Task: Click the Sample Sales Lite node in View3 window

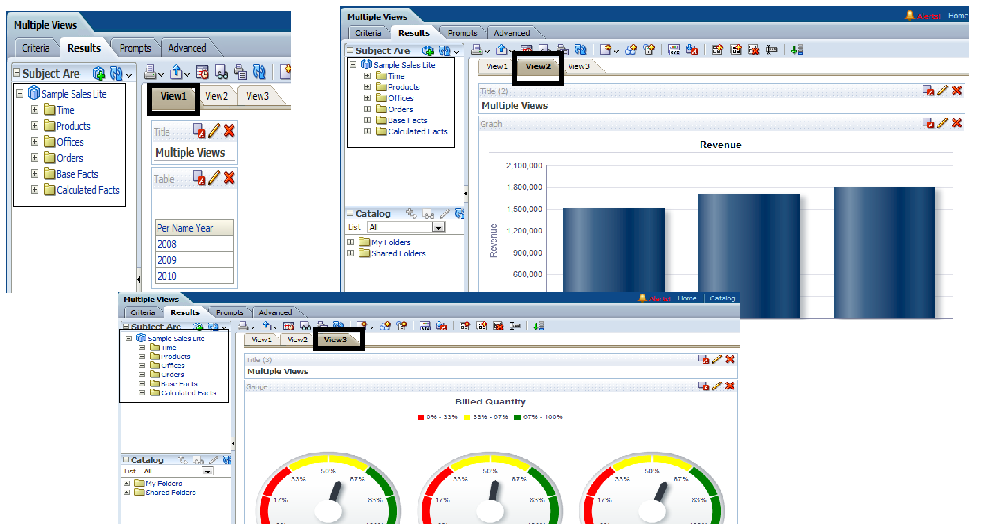Action: (x=170, y=338)
